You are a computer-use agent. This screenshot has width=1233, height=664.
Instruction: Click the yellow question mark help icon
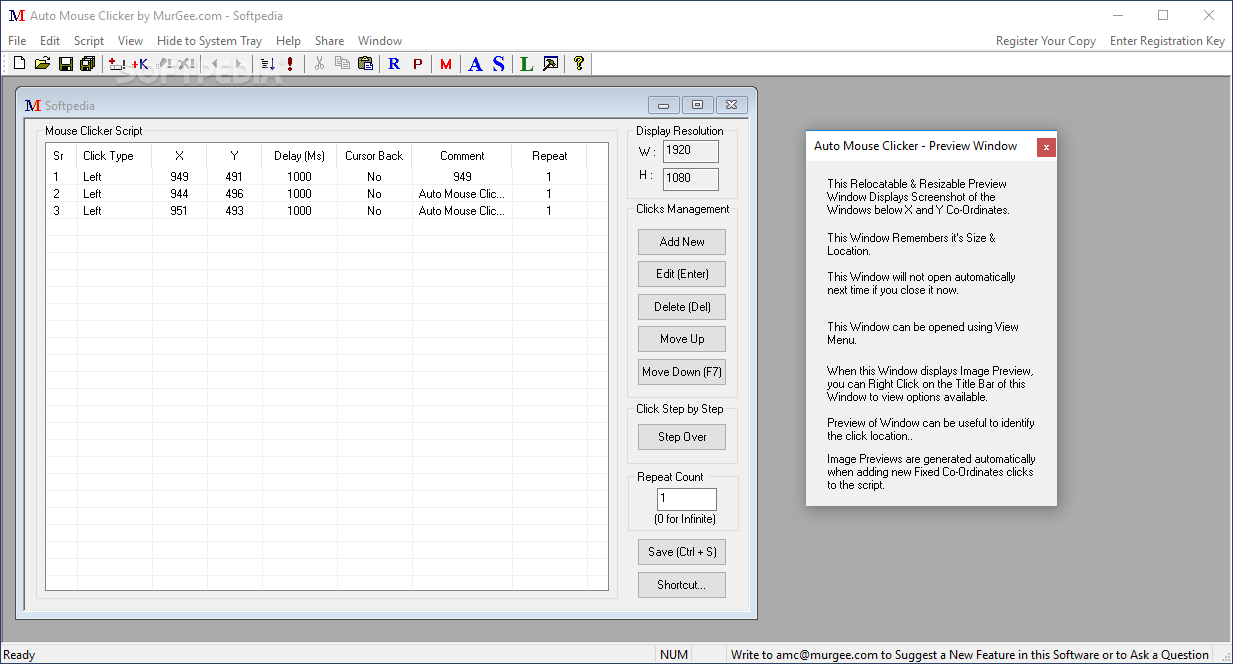pos(578,64)
